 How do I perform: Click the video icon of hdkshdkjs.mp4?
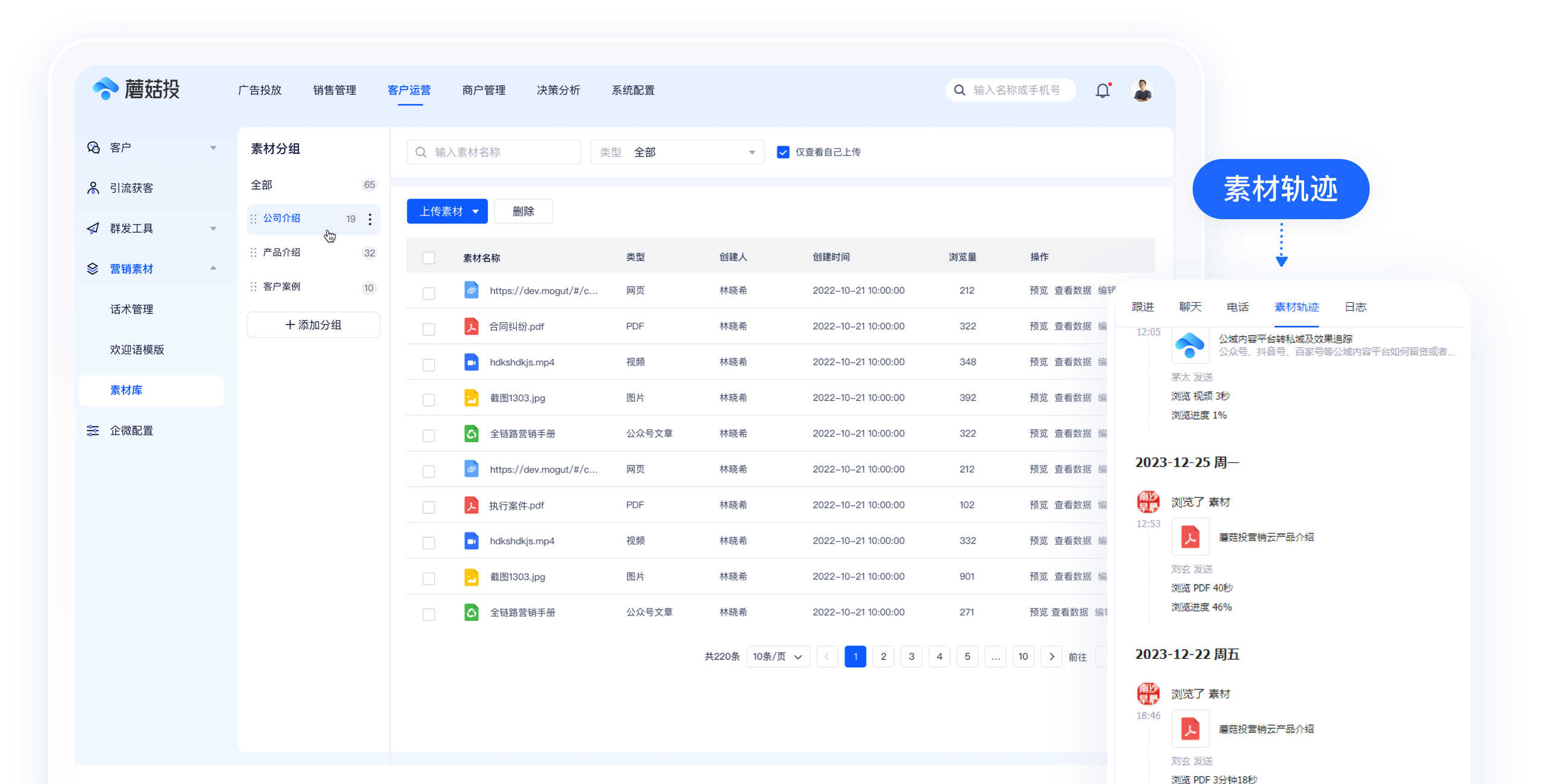(472, 362)
